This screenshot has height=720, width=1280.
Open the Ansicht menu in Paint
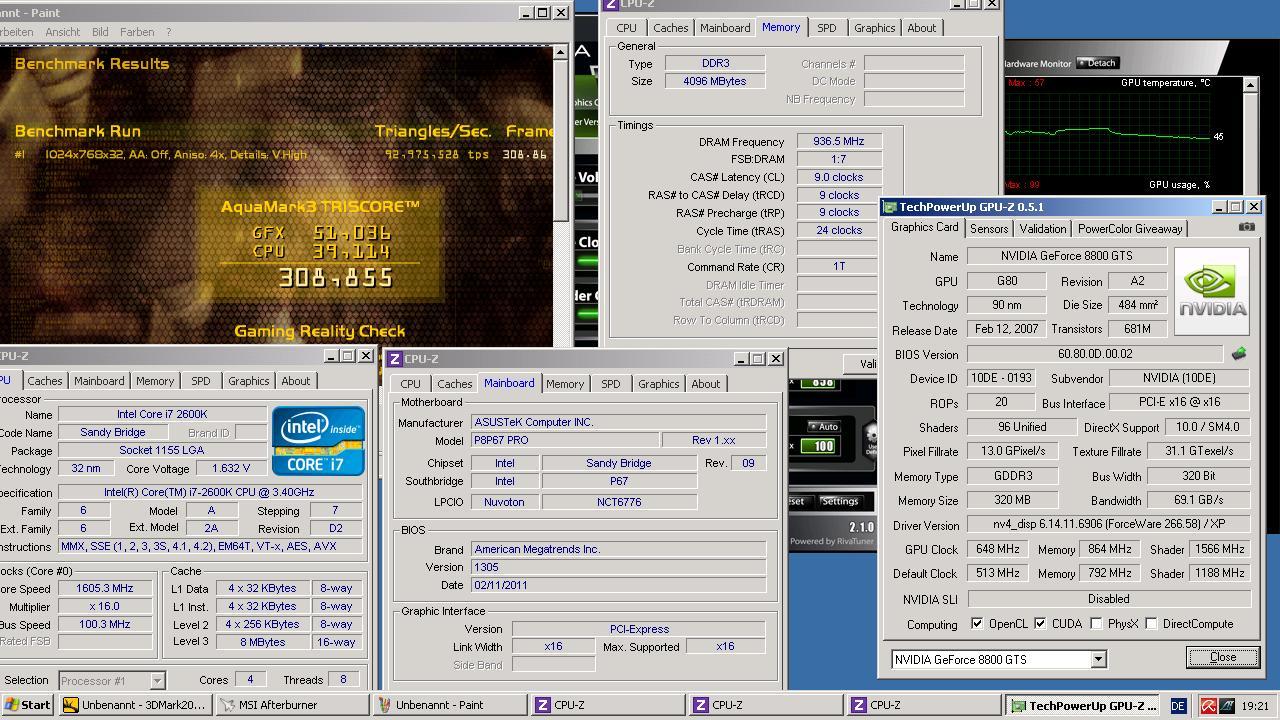point(62,32)
